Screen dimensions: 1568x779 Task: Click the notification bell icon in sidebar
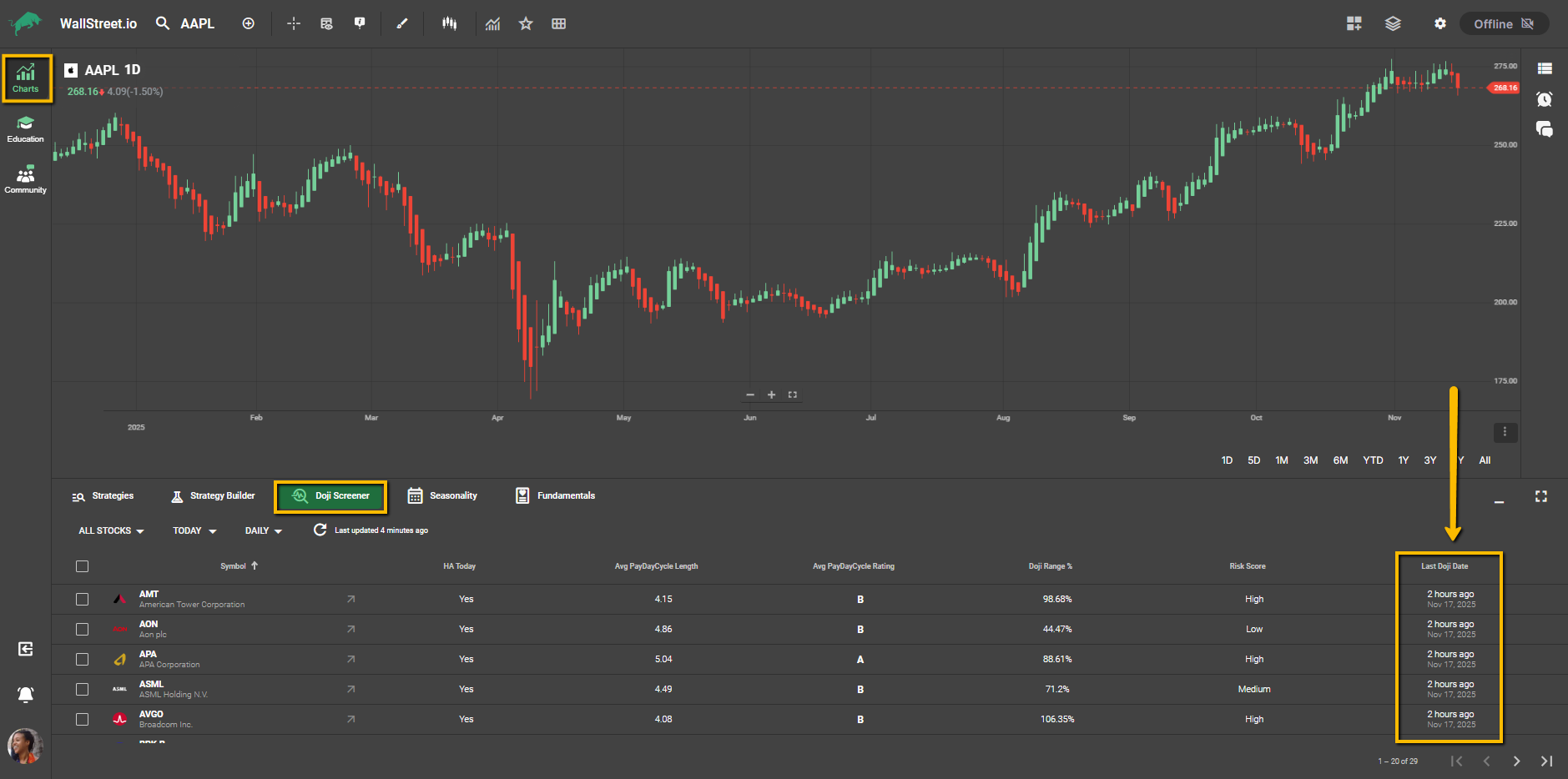tap(26, 694)
